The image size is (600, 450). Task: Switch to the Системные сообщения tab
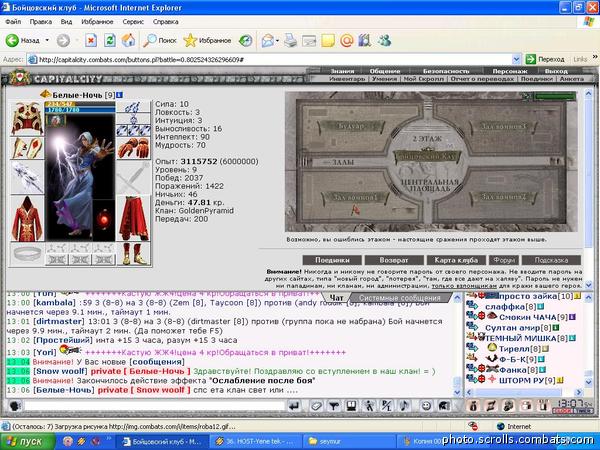(x=400, y=298)
